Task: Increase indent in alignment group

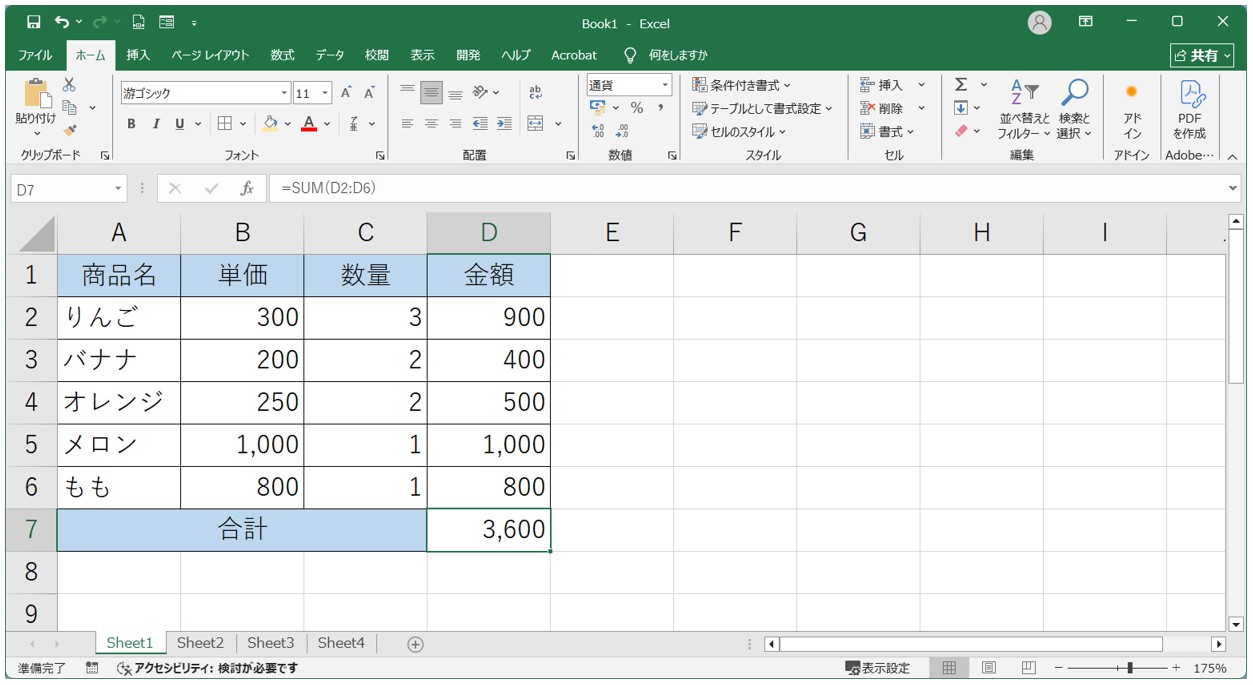Action: coord(504,124)
